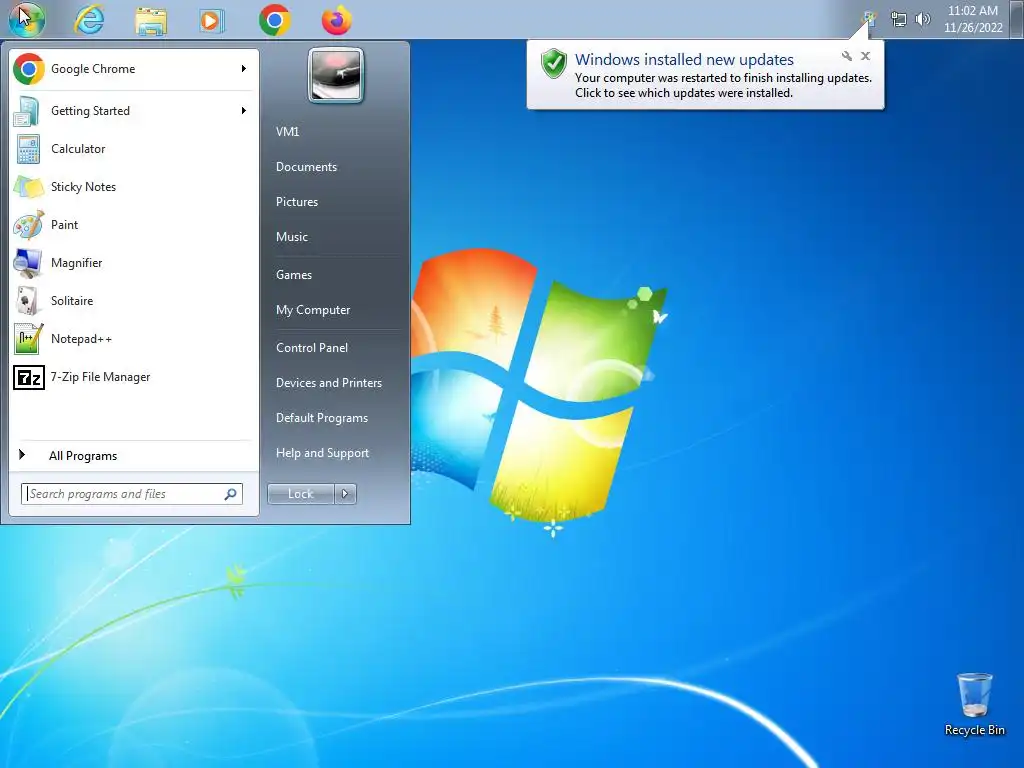This screenshot has width=1024, height=768.
Task: Open Google Chrome from the taskbar
Action: pyautogui.click(x=274, y=21)
